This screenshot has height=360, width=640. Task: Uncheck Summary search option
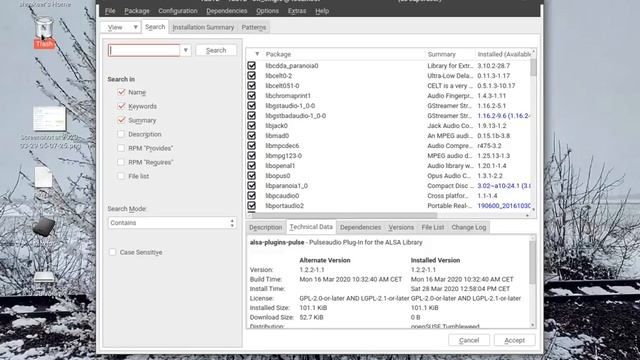click(121, 120)
